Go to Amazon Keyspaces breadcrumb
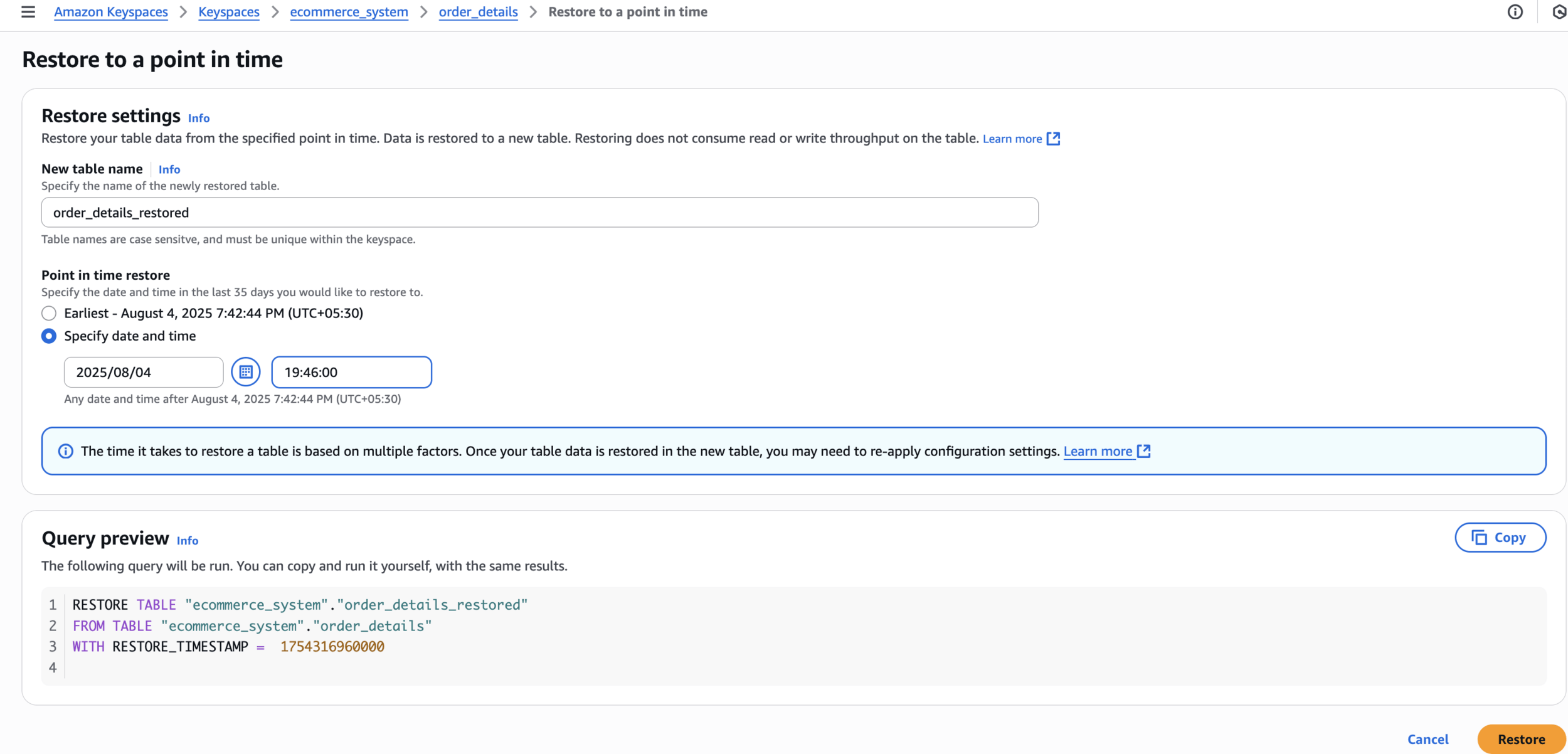This screenshot has height=754, width=1568. (x=111, y=12)
